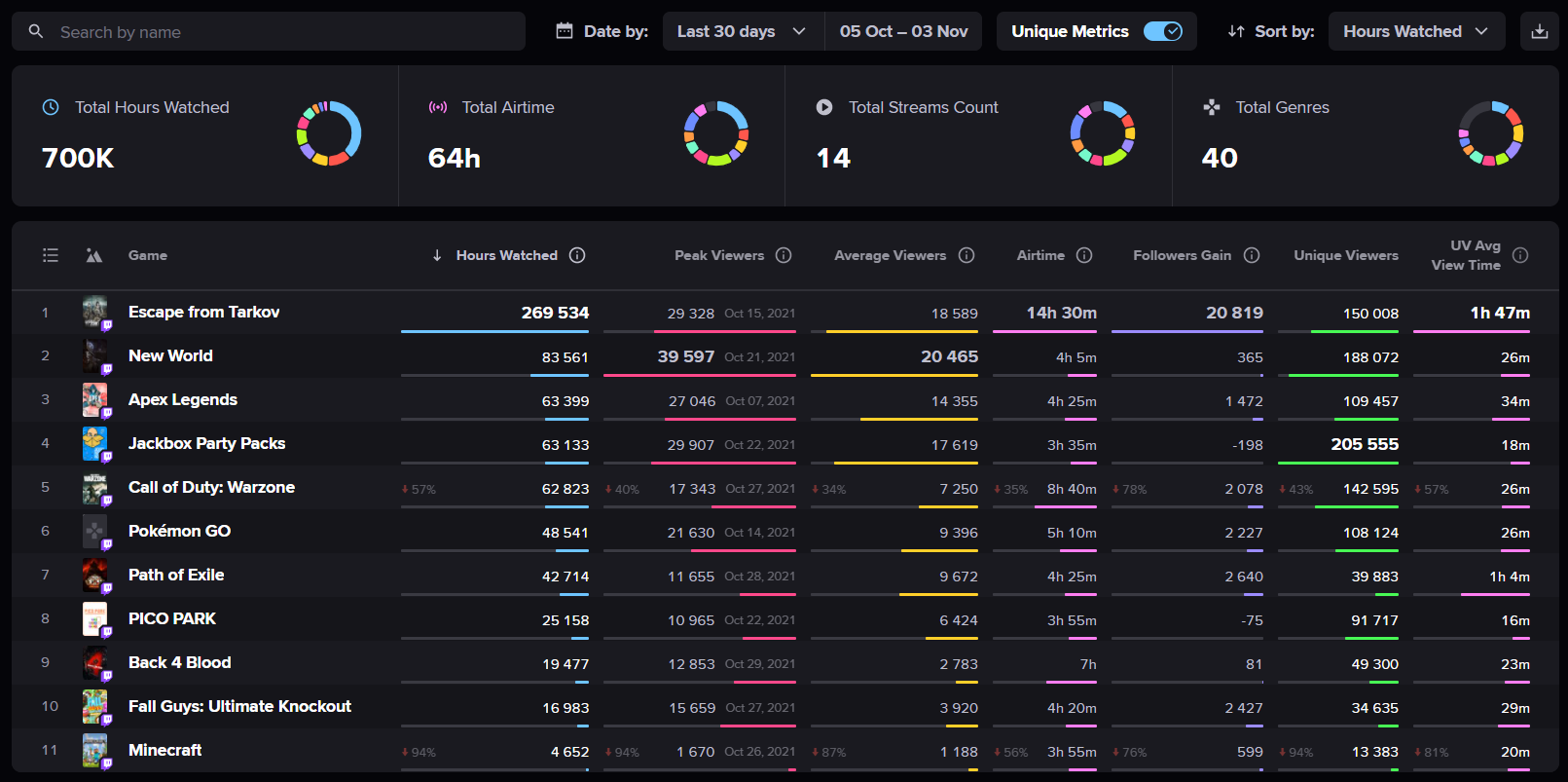1568x782 pixels.
Task: Click info icon next to Average Viewers
Action: coord(966,255)
